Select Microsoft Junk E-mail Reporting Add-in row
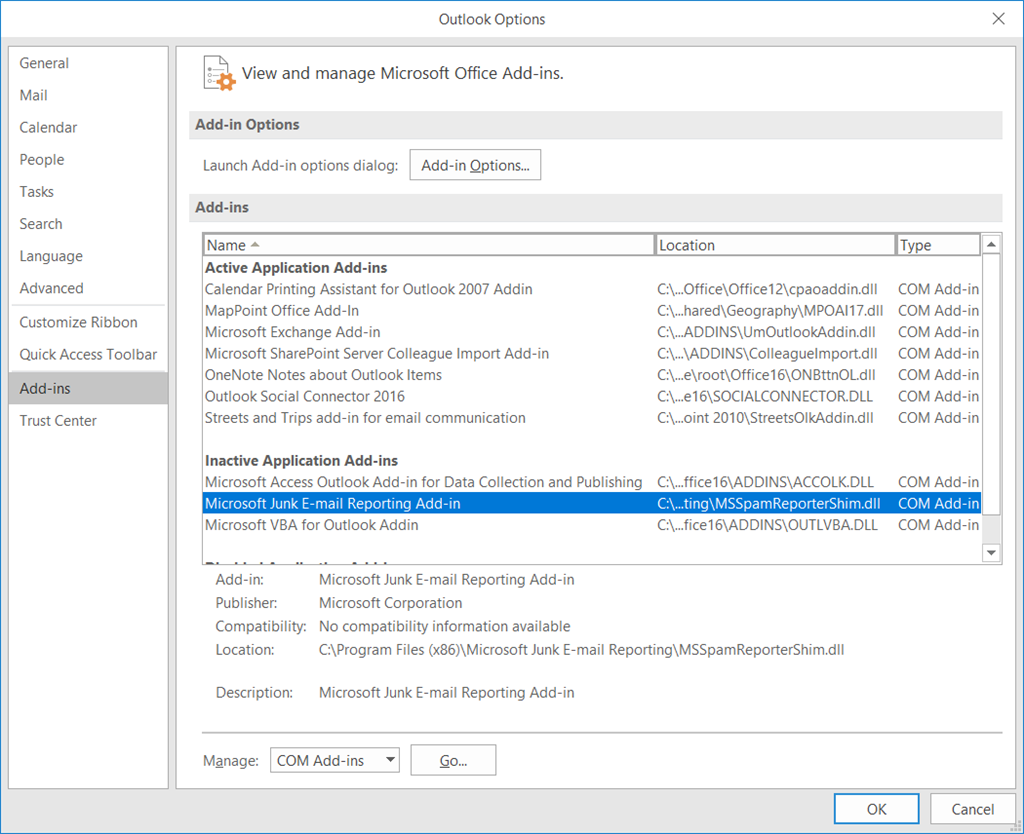The image size is (1024, 834). pyautogui.click(x=592, y=504)
